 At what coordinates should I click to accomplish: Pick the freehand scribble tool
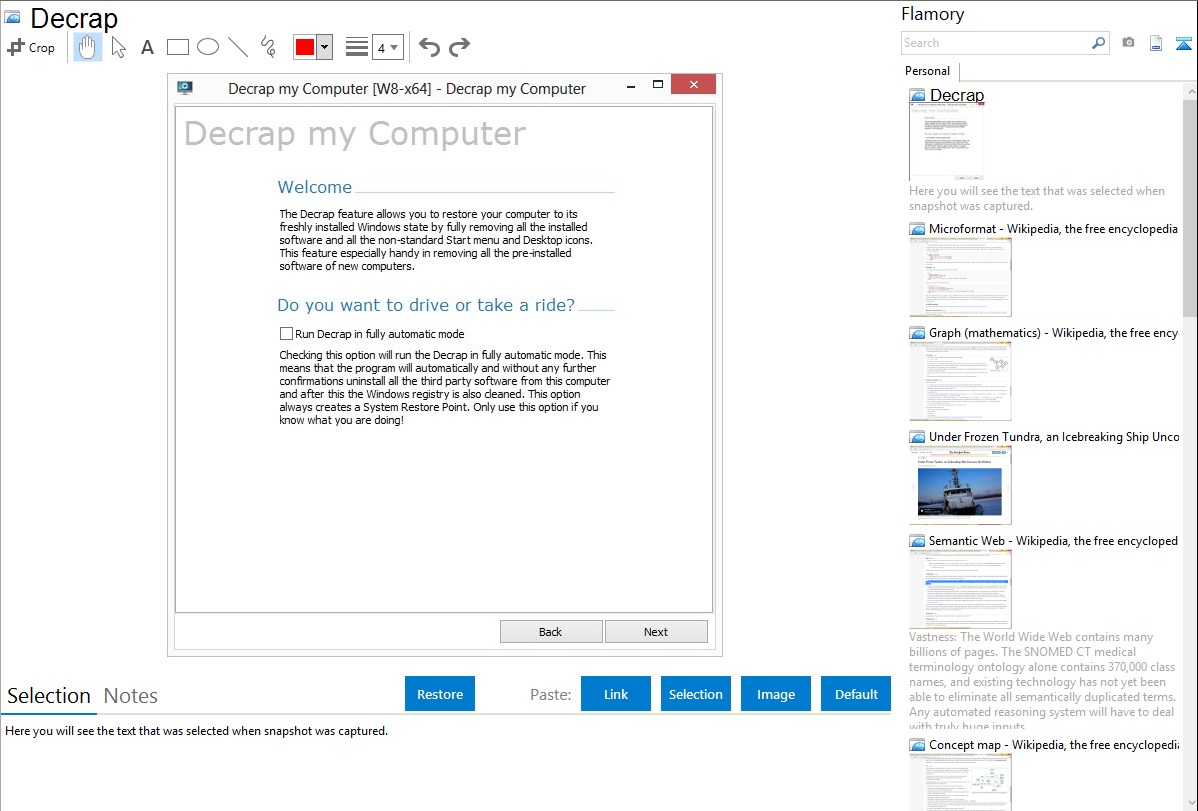click(268, 47)
